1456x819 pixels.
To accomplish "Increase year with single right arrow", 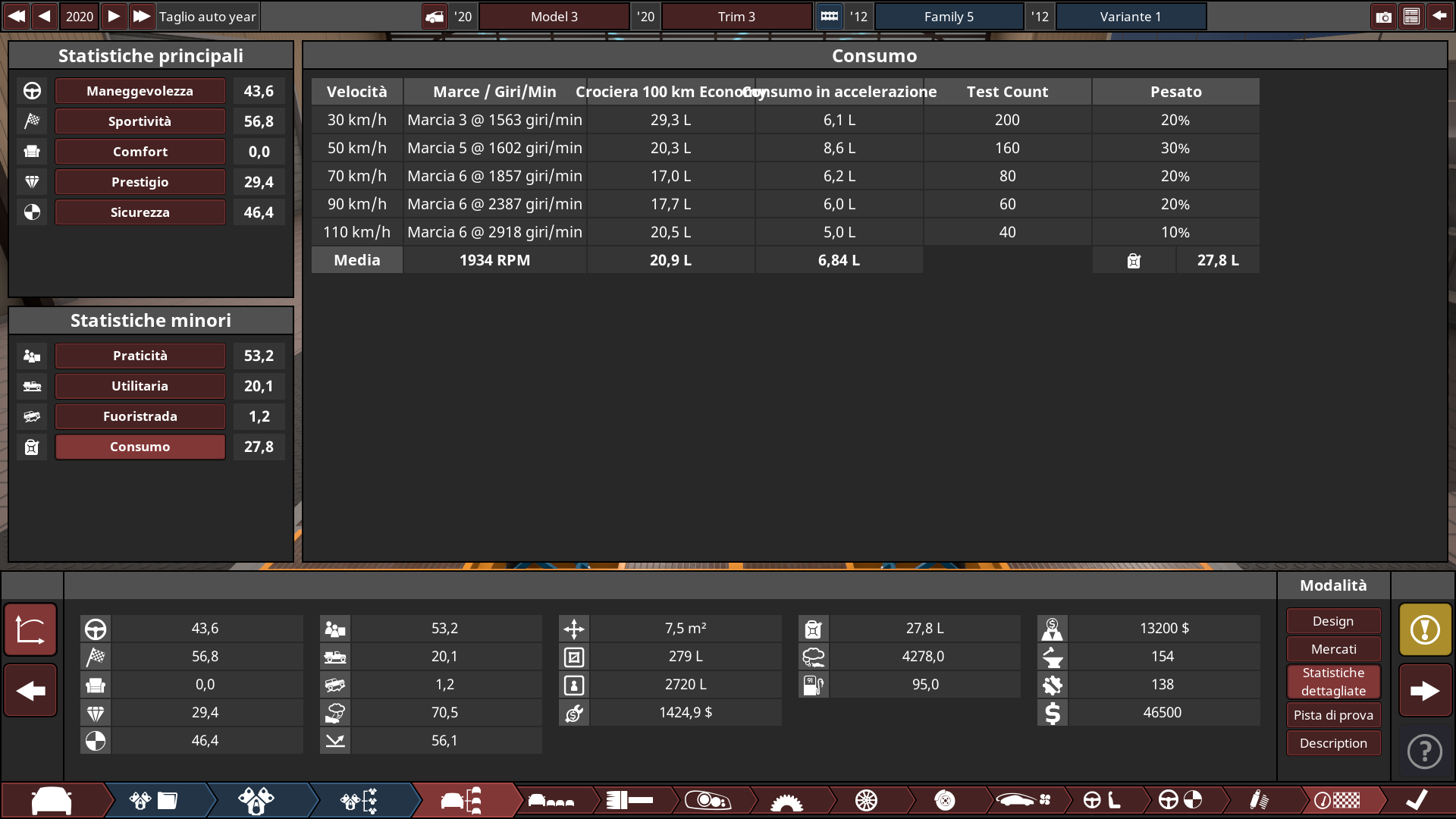I will coord(113,16).
